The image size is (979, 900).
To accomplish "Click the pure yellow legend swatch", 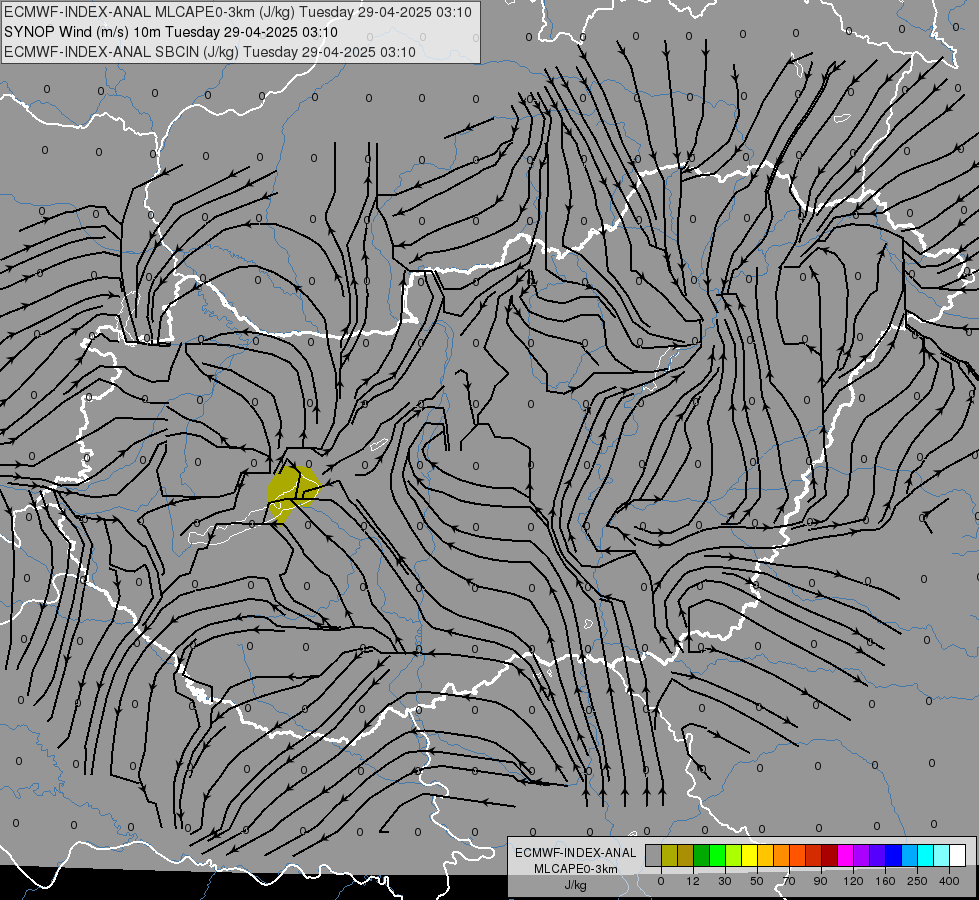I will pyautogui.click(x=750, y=855).
